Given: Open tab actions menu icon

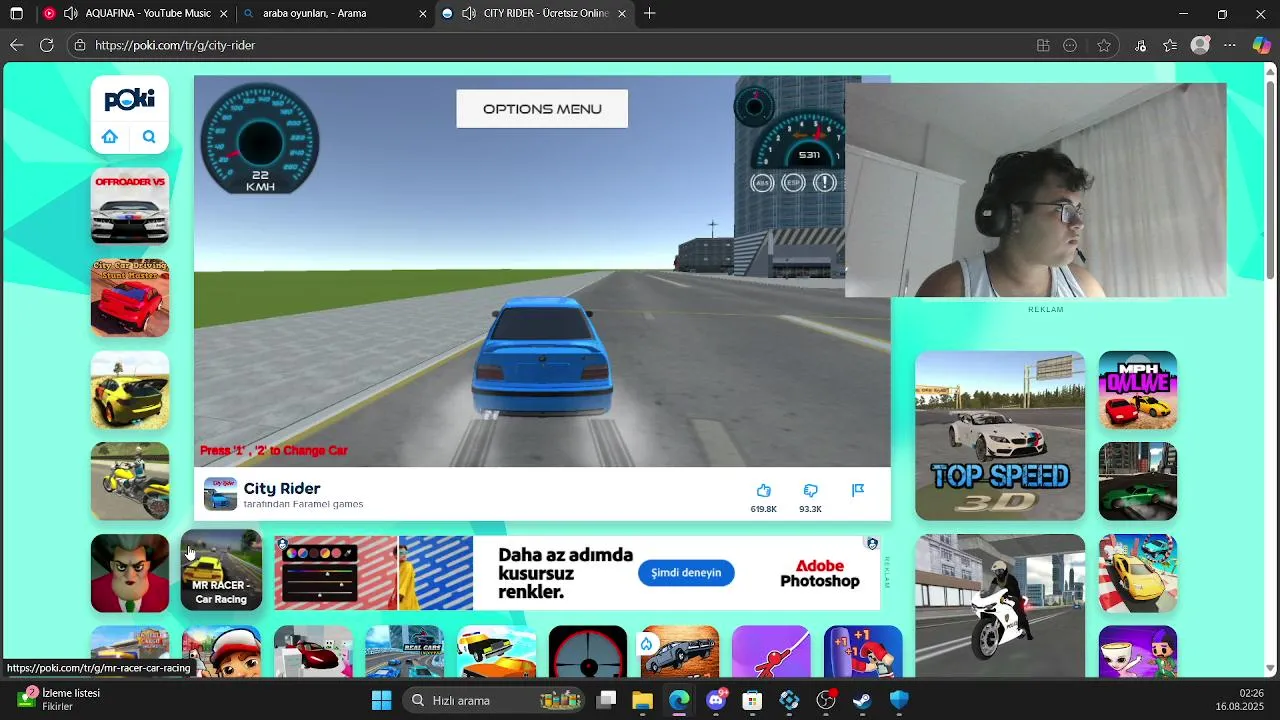Looking at the screenshot, I should click(16, 14).
